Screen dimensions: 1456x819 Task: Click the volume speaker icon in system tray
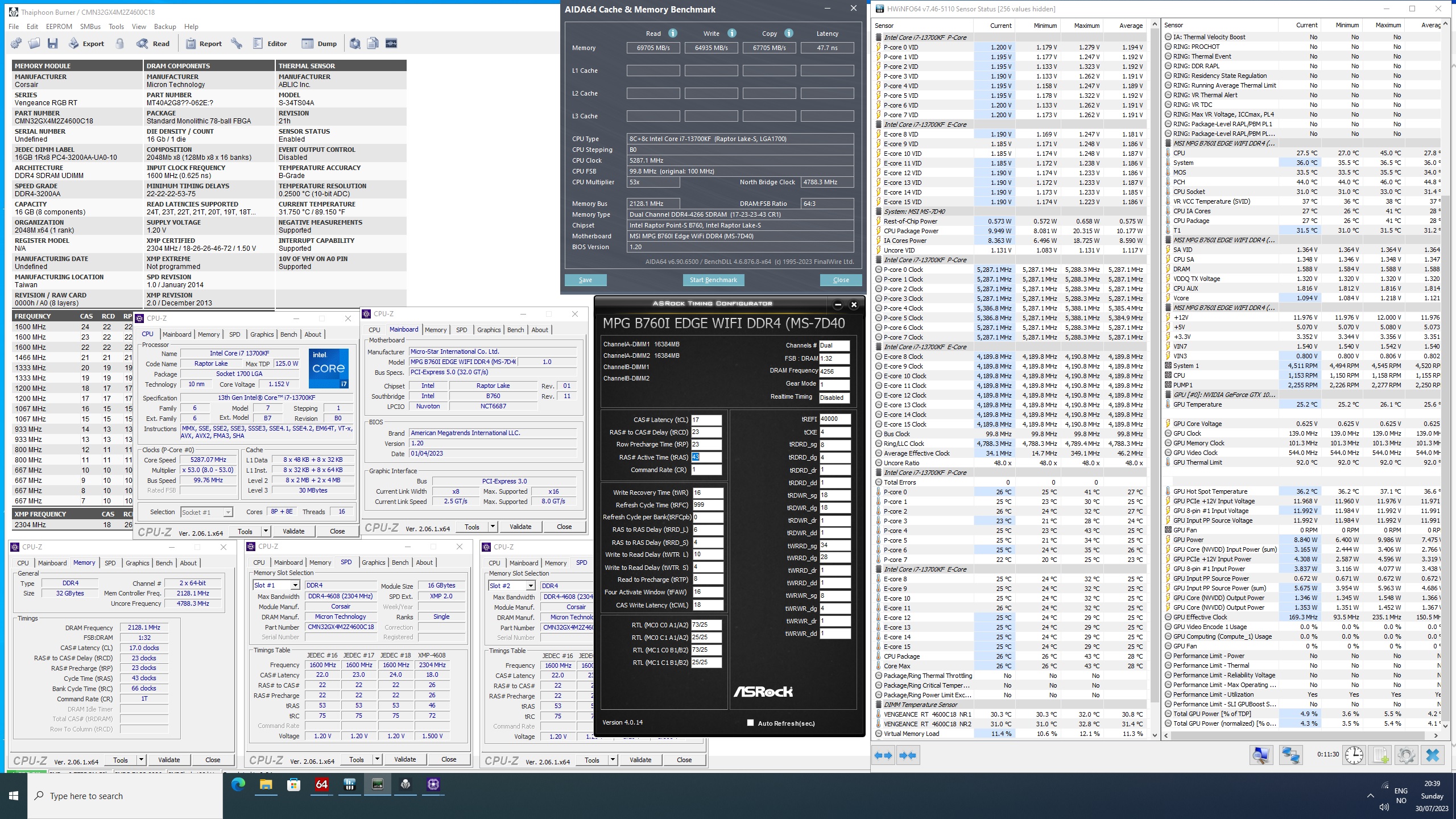point(1384,807)
